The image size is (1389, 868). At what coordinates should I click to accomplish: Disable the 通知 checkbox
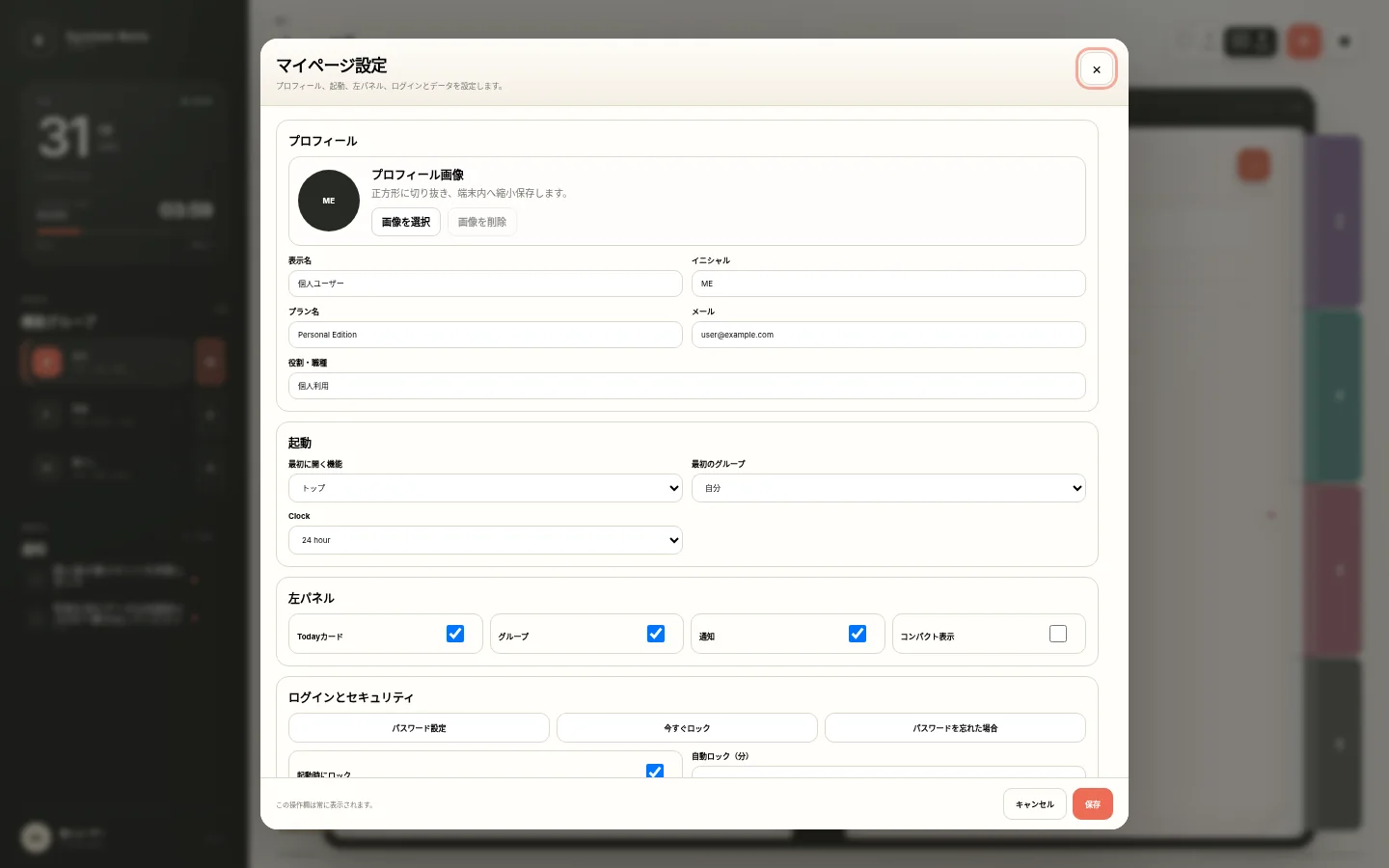[x=858, y=634]
